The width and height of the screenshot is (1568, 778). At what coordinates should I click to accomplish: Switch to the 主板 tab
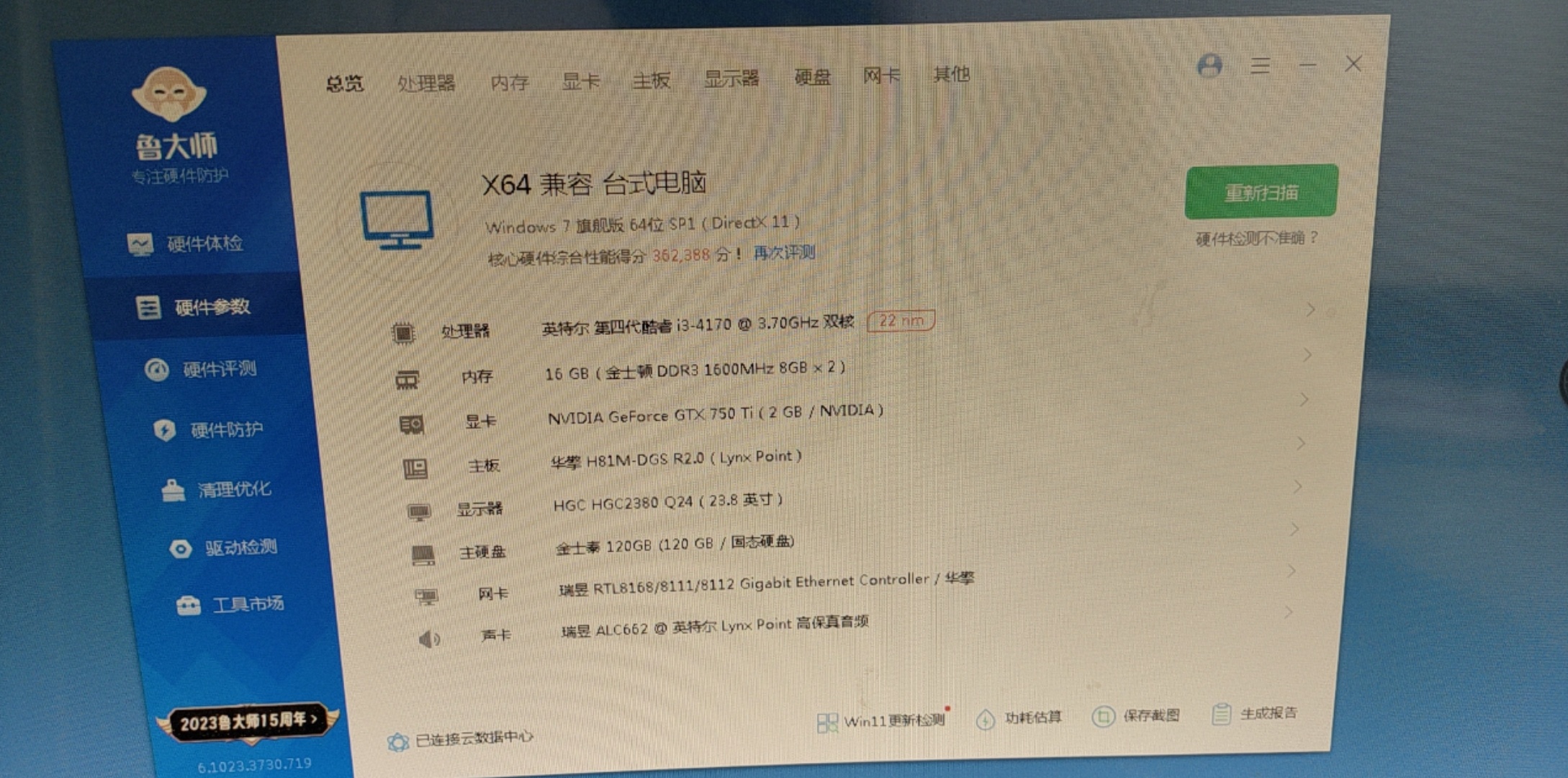651,80
